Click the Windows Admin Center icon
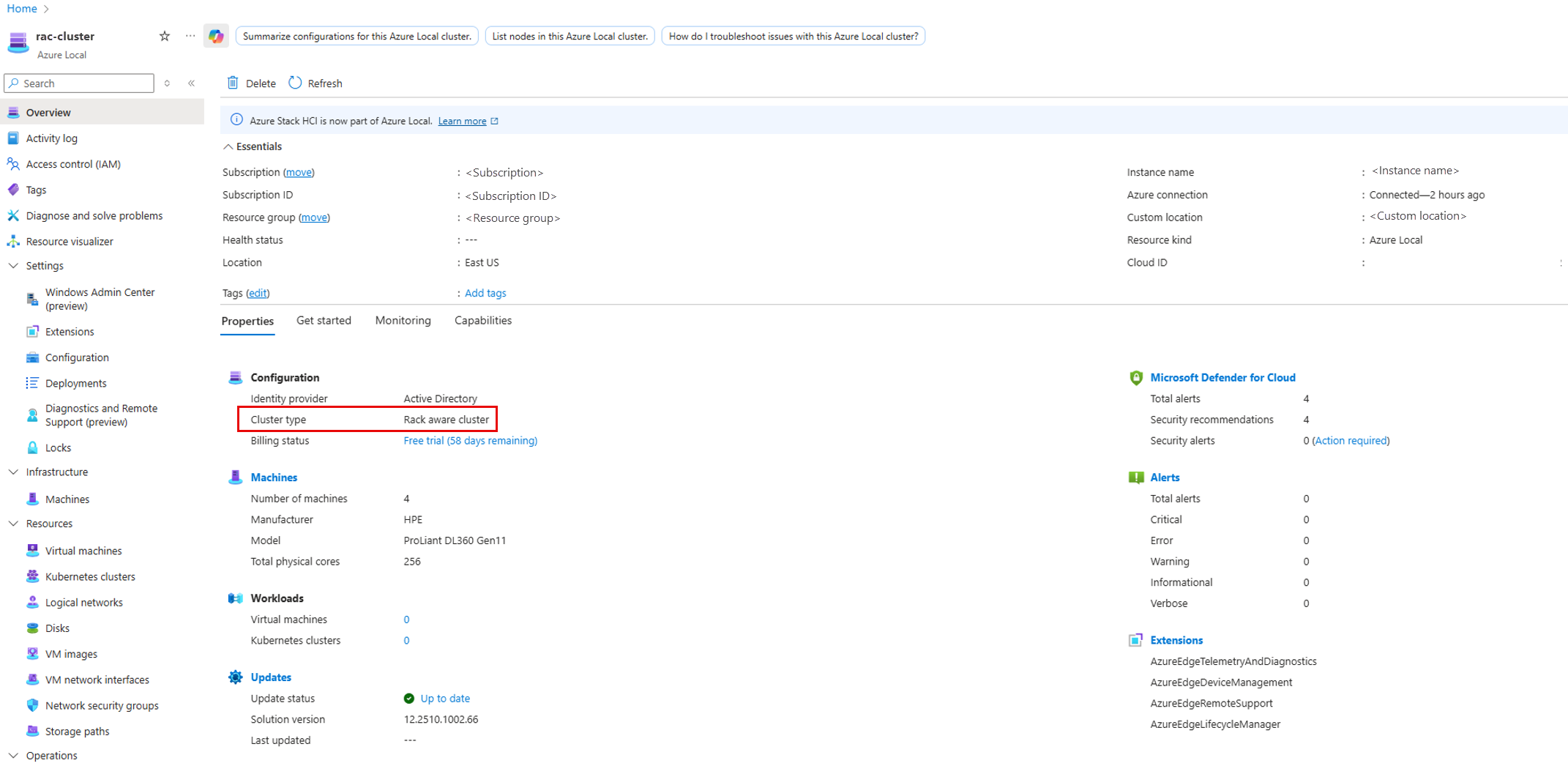Image resolution: width=1568 pixels, height=766 pixels. coord(32,299)
